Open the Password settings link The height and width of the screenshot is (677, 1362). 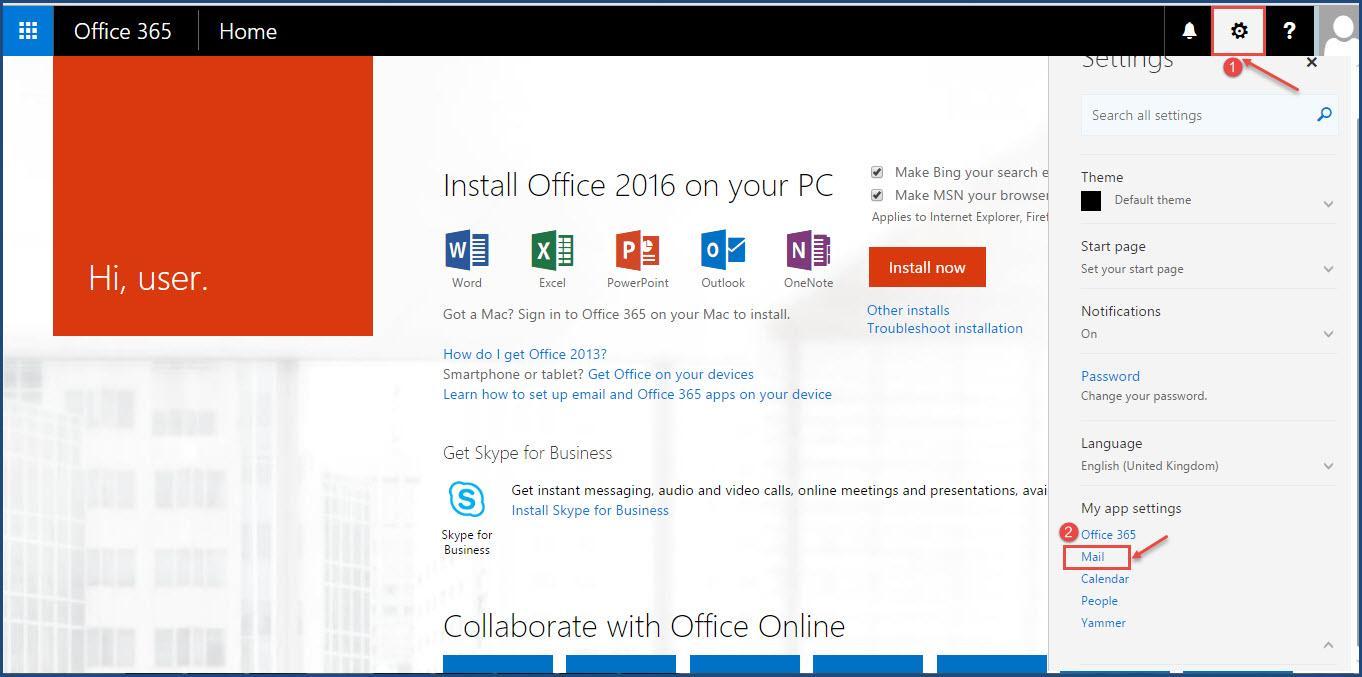click(x=1110, y=376)
